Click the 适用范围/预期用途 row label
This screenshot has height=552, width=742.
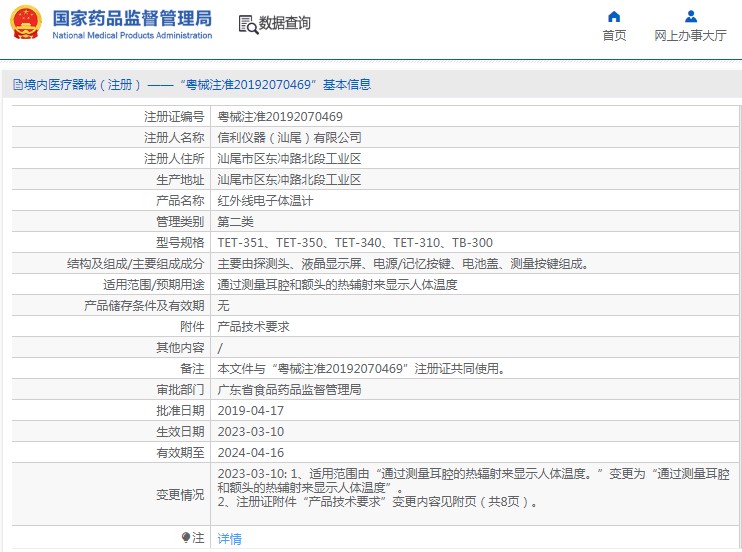pos(153,285)
